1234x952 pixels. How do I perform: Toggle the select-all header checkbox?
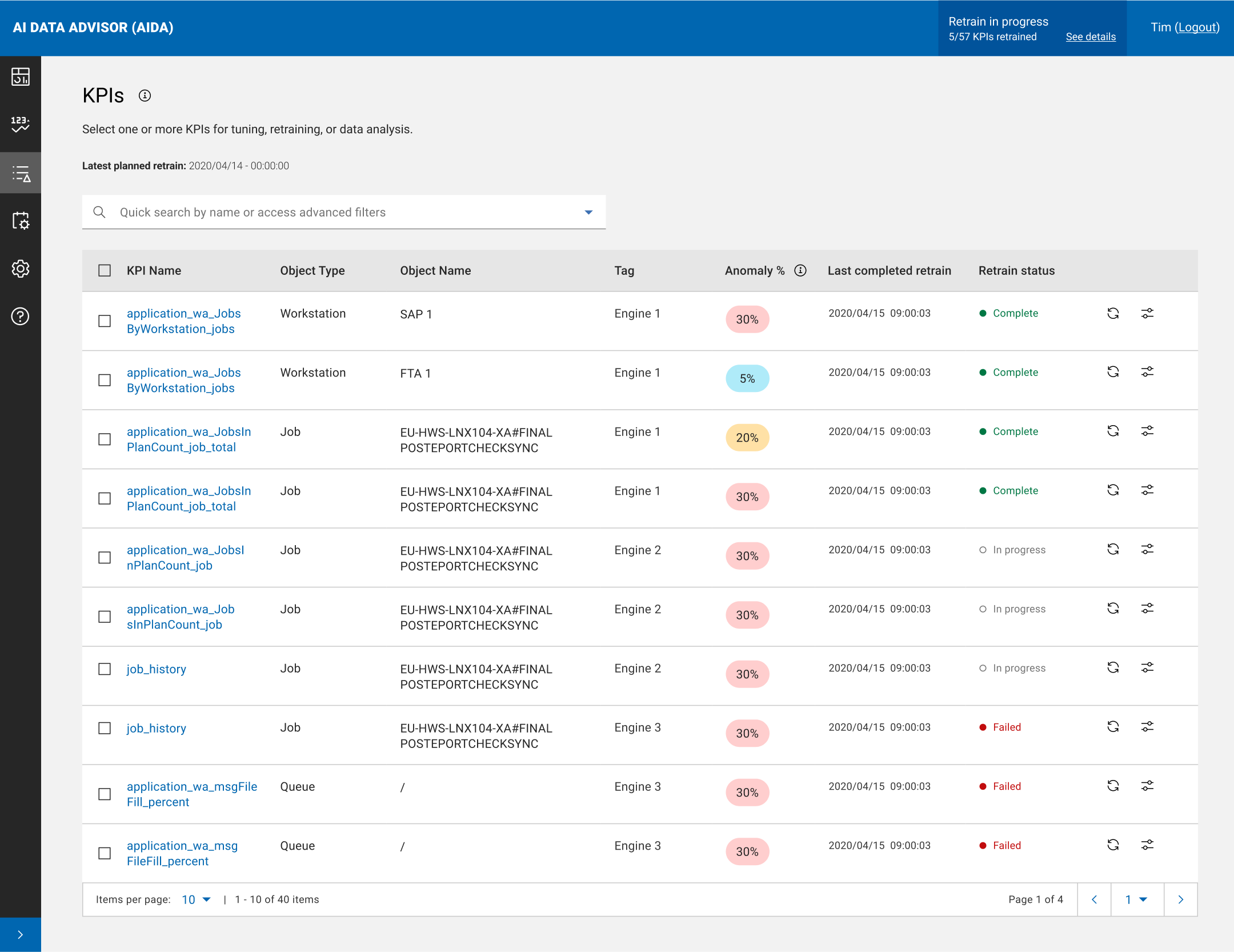pyautogui.click(x=105, y=270)
